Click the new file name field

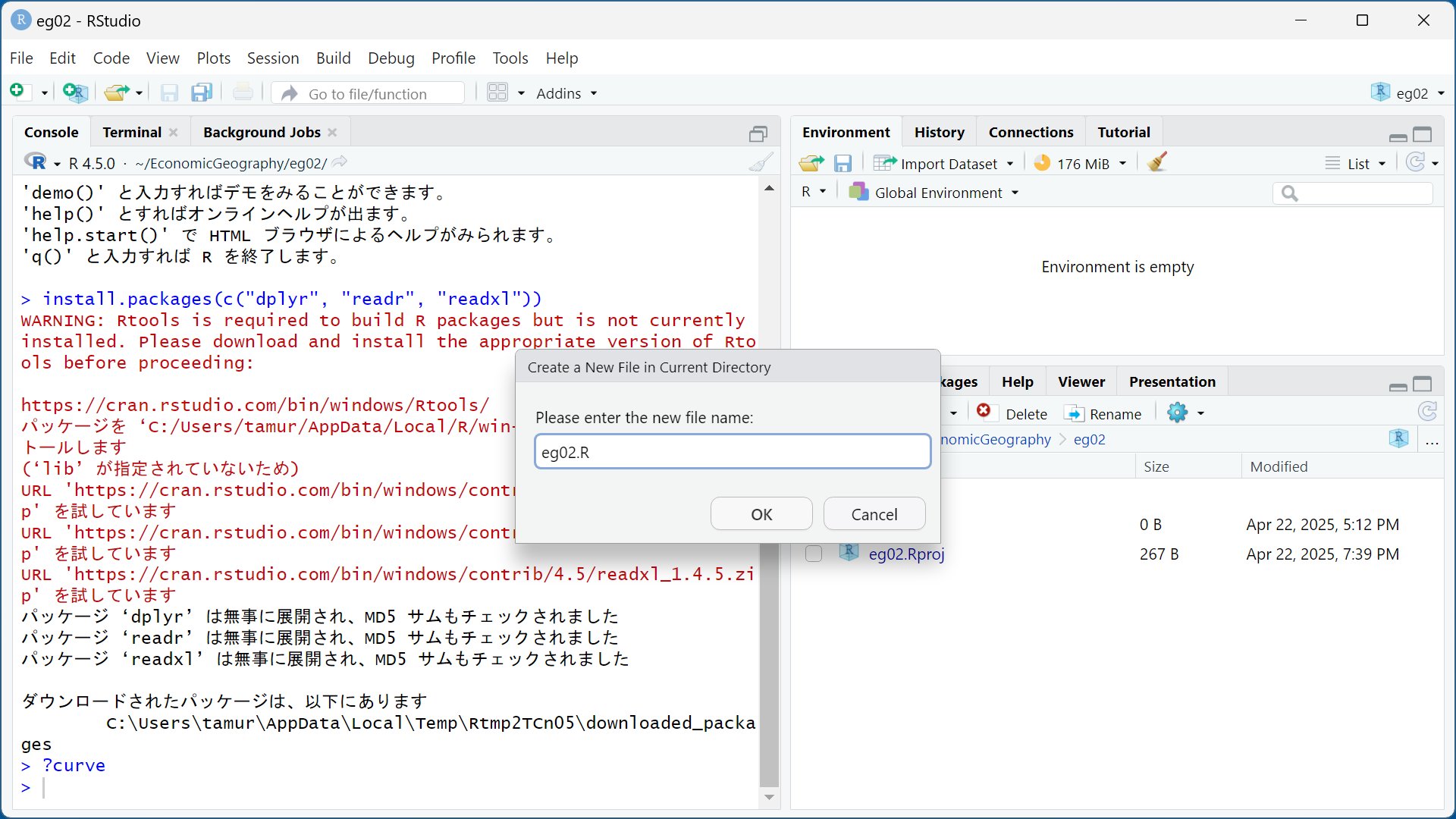732,452
